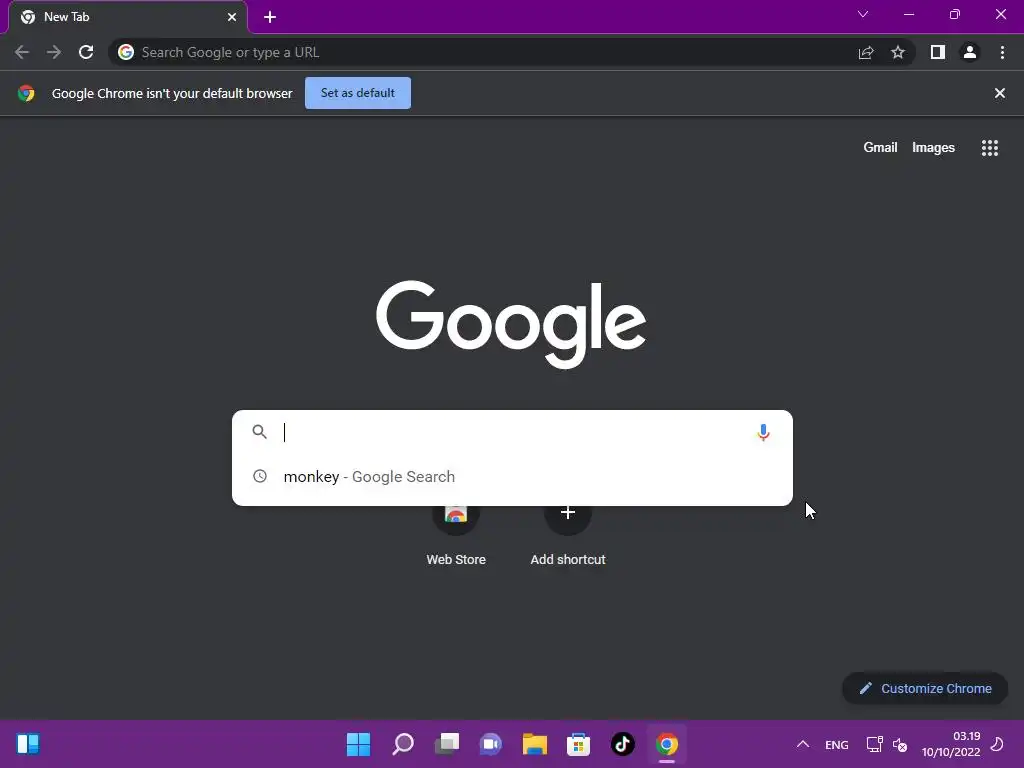The image size is (1024, 768).
Task: Show hidden system tray icons
Action: click(803, 744)
